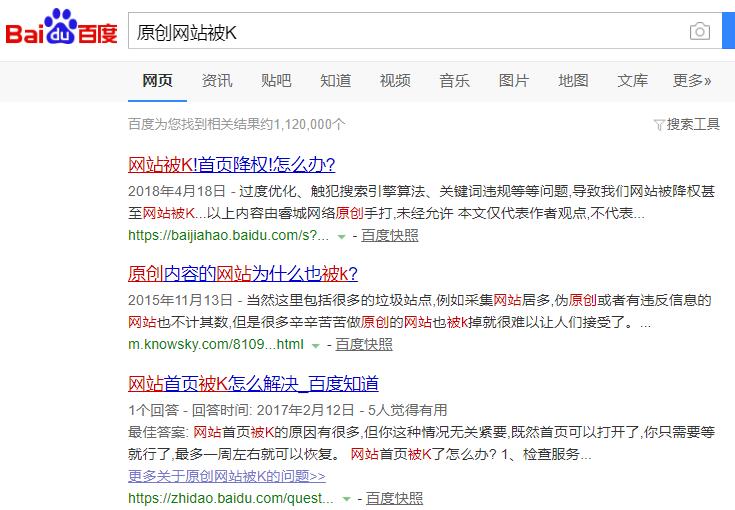Expand dropdown arrow beside m.knowsky.com URL

(316, 346)
